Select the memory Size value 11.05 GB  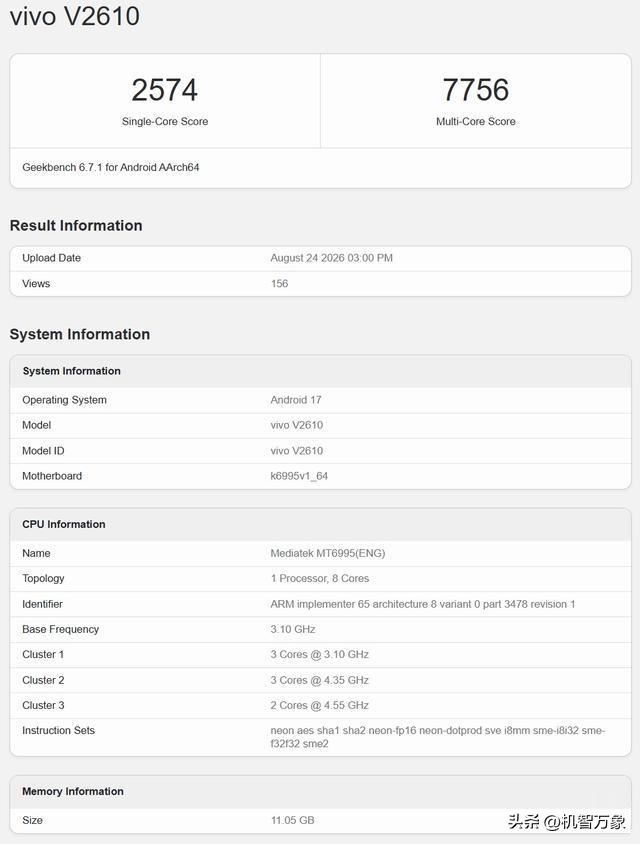[x=292, y=820]
